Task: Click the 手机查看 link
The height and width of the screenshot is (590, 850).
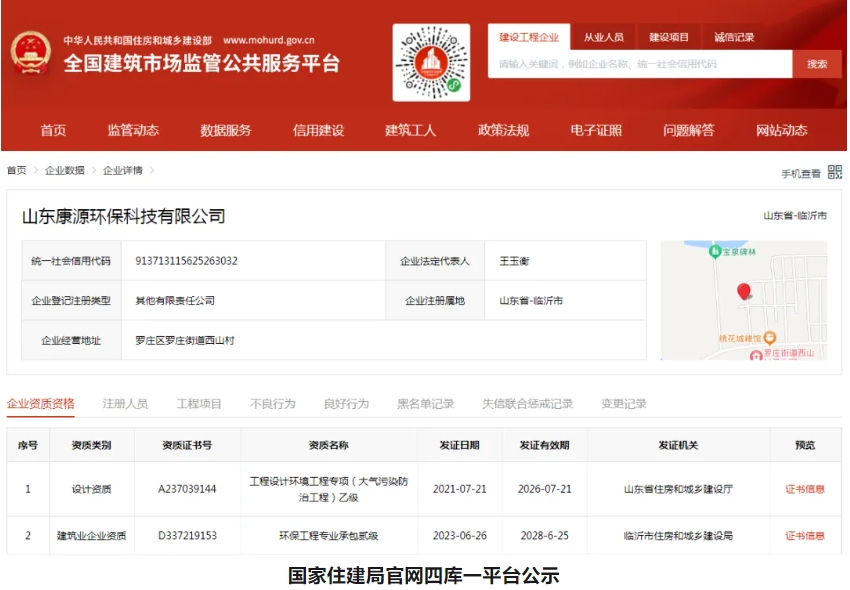Action: tap(801, 174)
